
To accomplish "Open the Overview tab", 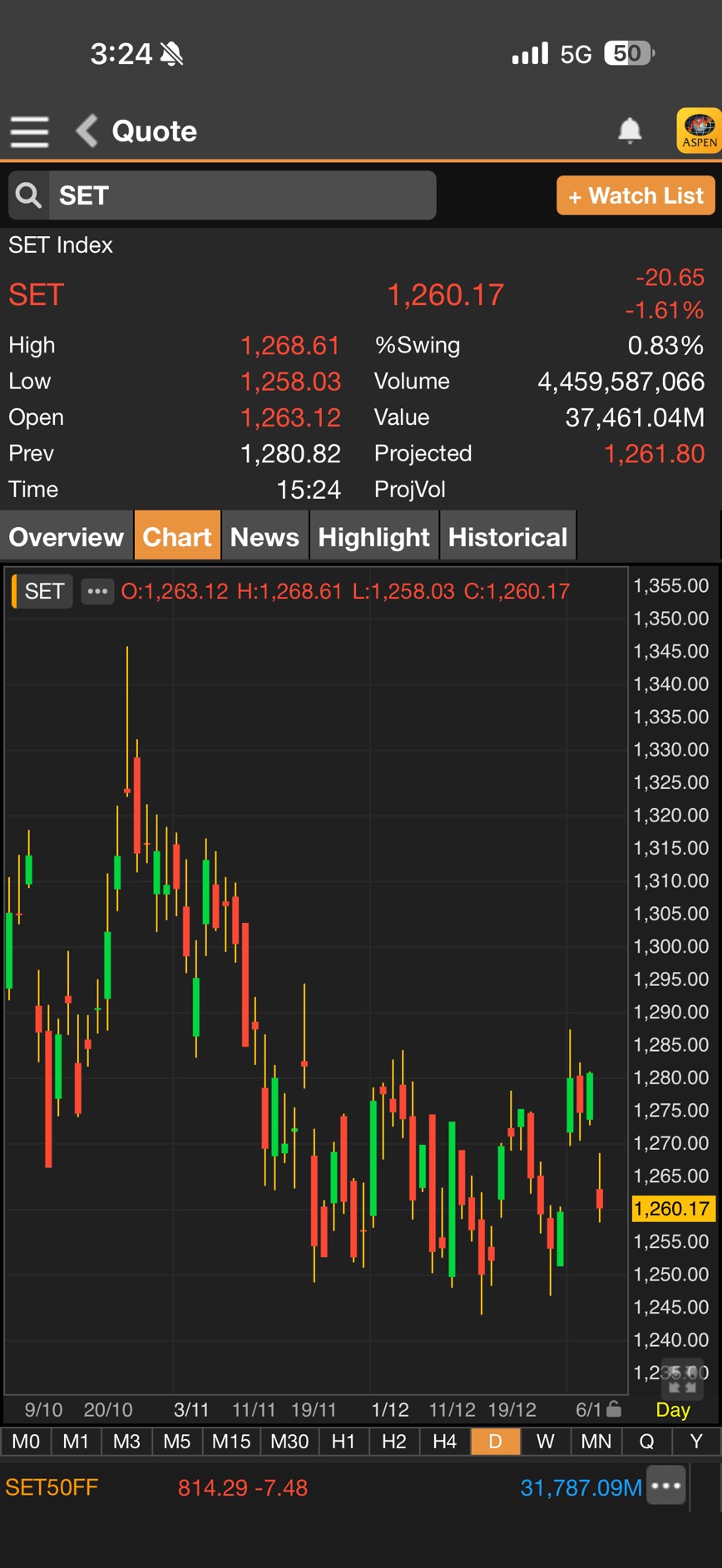I will pos(66,537).
